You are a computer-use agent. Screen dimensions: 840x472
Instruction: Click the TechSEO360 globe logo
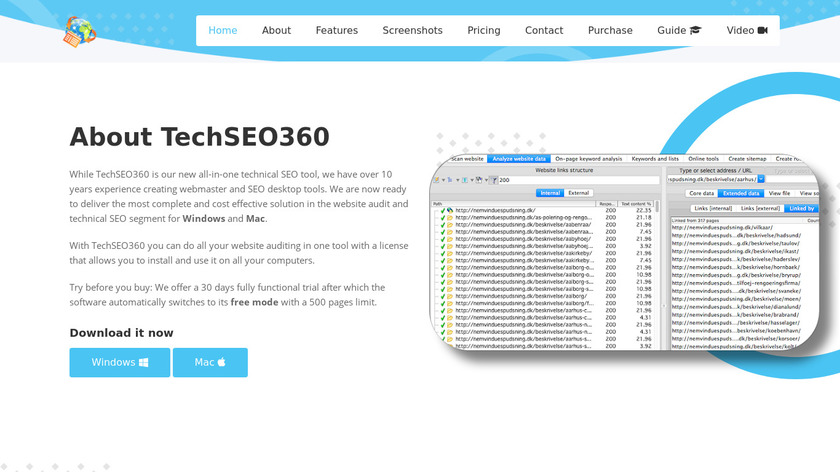[79, 32]
